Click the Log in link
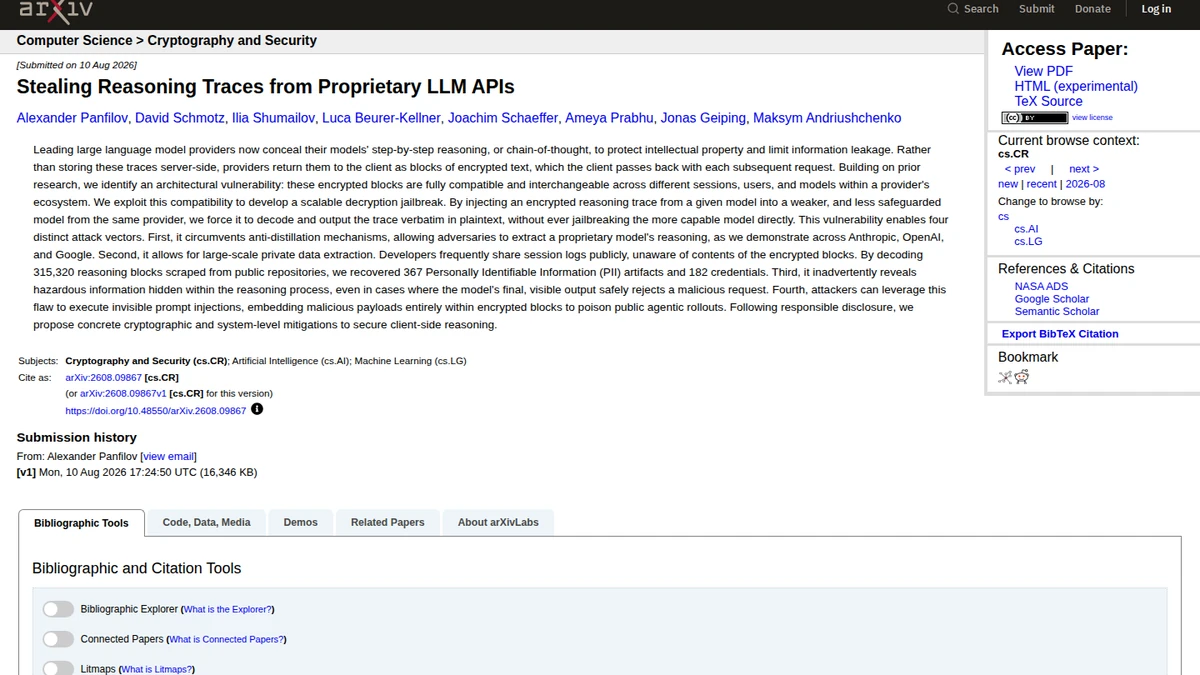Image resolution: width=1200 pixels, height=675 pixels. (1156, 9)
